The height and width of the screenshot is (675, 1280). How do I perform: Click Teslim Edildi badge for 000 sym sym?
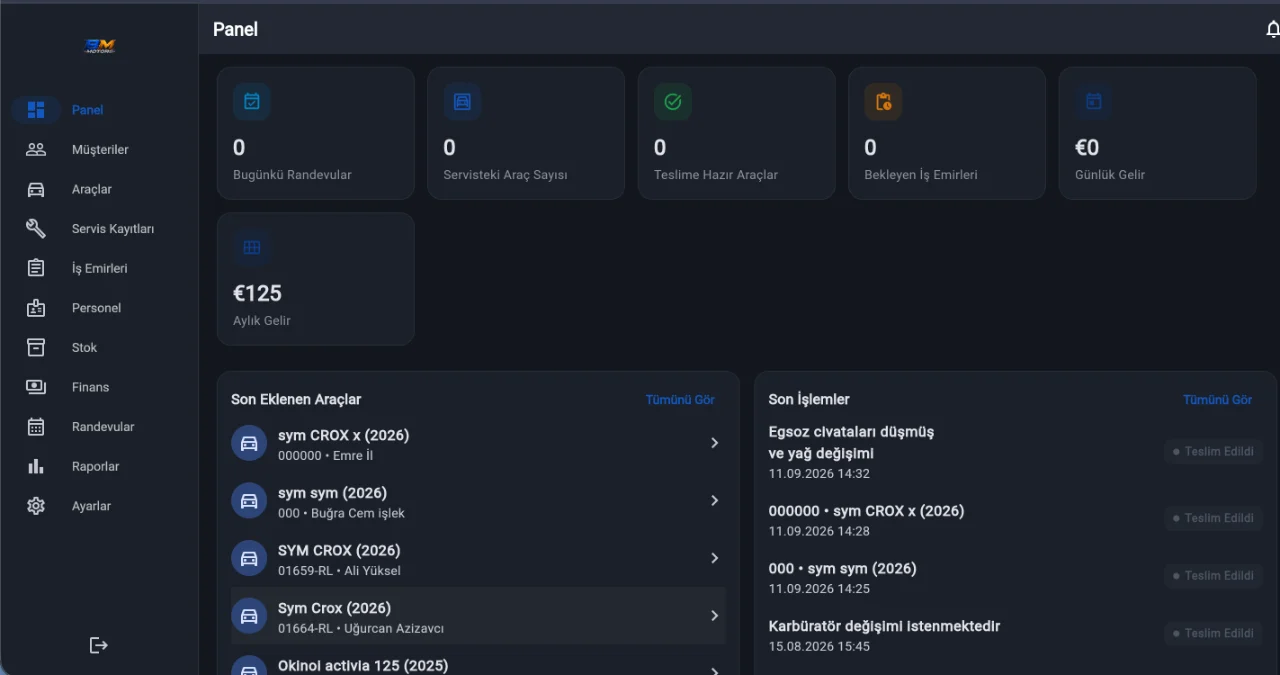pyautogui.click(x=1213, y=576)
